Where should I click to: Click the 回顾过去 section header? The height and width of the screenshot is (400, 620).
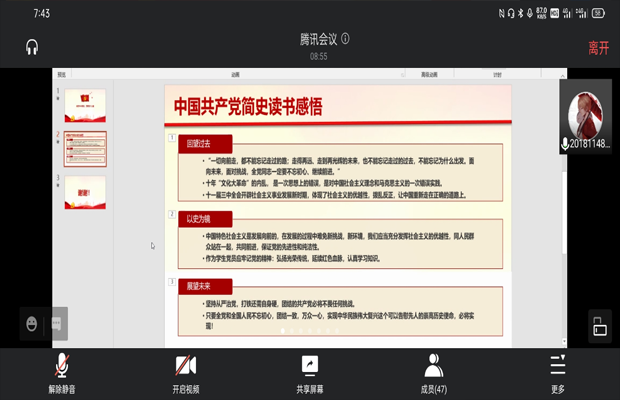pyautogui.click(x=201, y=143)
